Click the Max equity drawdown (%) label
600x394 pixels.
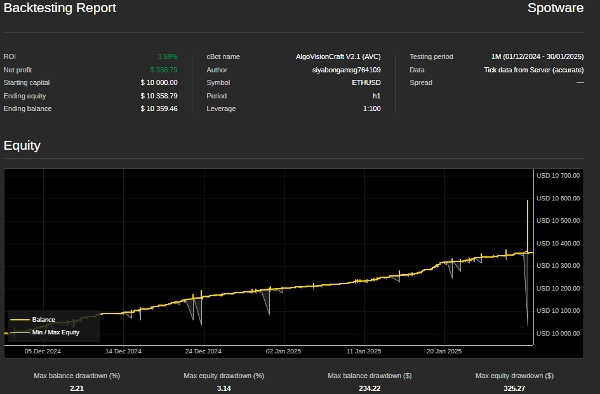(x=224, y=376)
